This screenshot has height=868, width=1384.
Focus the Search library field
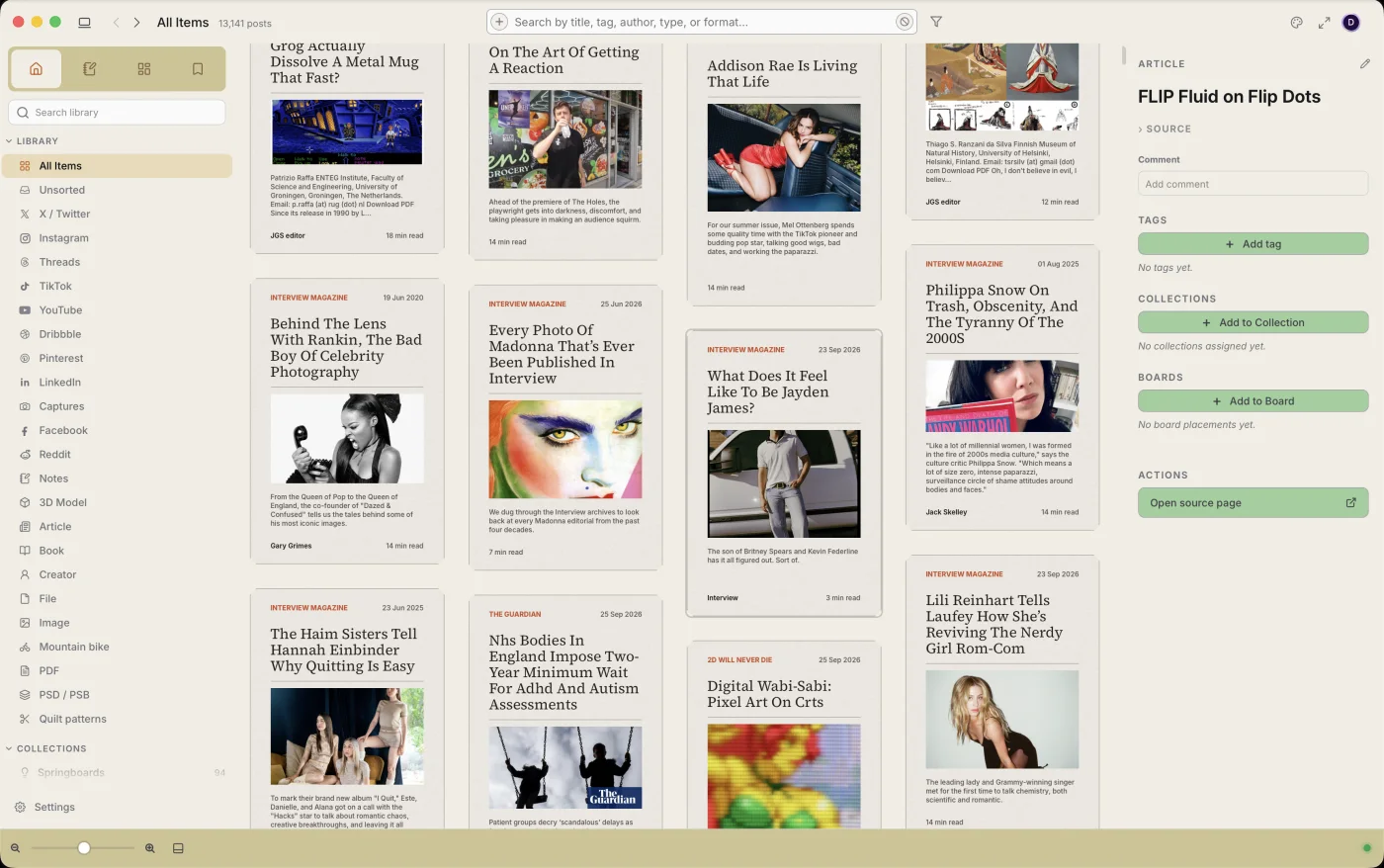coord(117,113)
